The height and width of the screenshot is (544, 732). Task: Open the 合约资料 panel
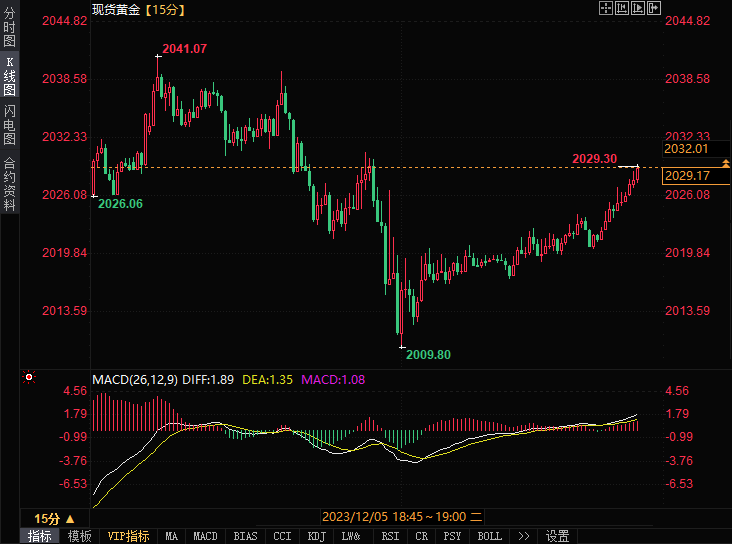coord(9,184)
